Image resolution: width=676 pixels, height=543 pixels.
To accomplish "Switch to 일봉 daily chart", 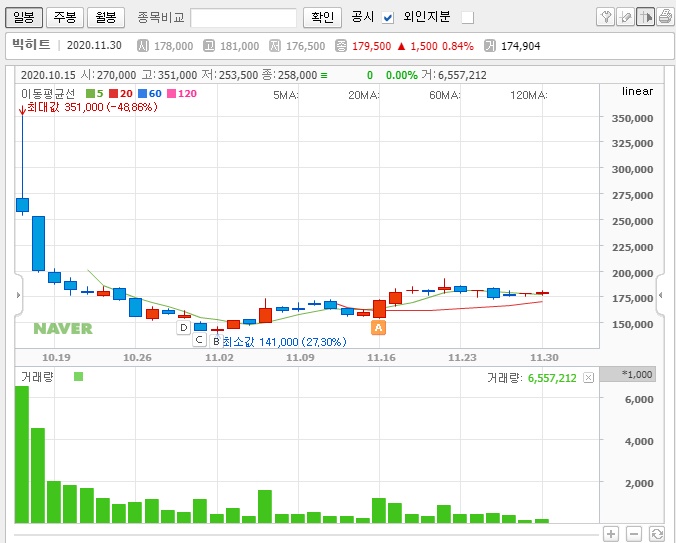I will pyautogui.click(x=24, y=18).
